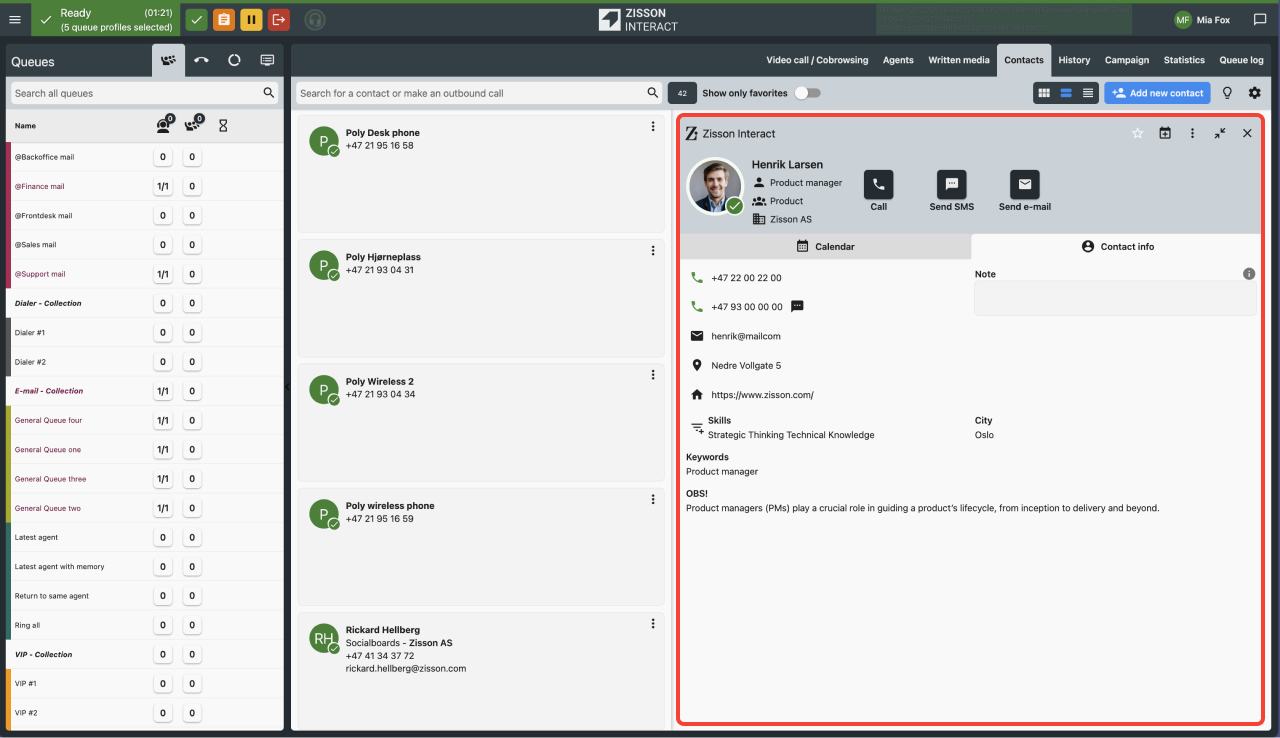Image resolution: width=1280 pixels, height=738 pixels.
Task: Open options menu for Poly Desk phone
Action: [653, 126]
